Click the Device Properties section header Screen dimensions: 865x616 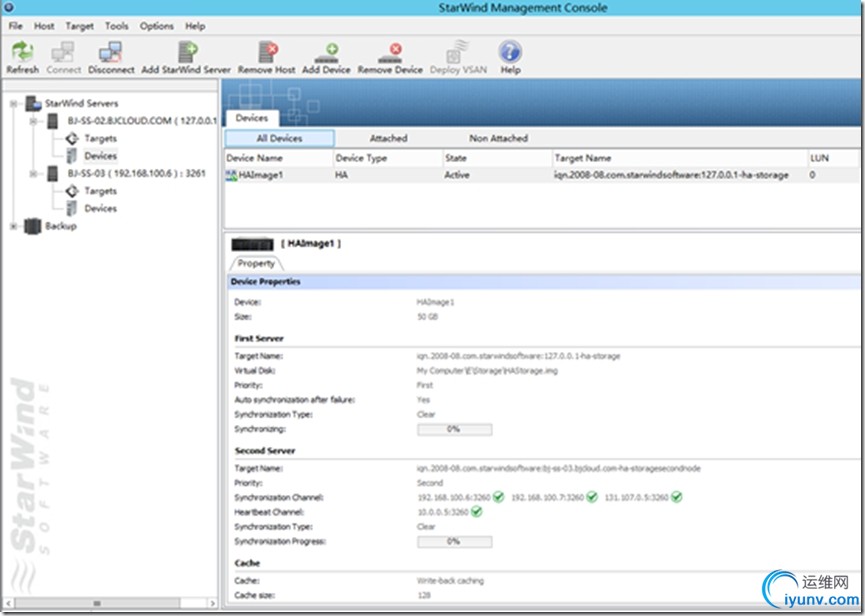pos(544,282)
